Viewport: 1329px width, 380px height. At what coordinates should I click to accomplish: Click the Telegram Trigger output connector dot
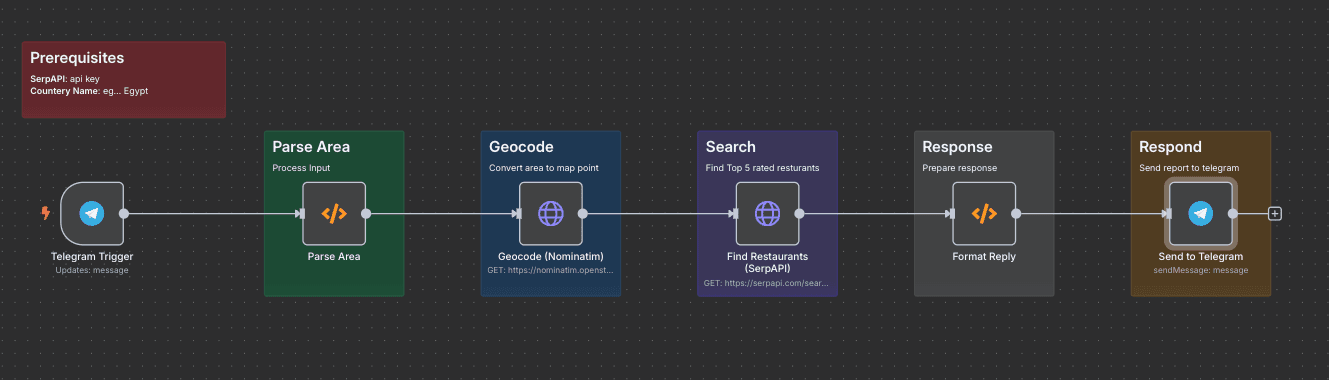(x=124, y=213)
